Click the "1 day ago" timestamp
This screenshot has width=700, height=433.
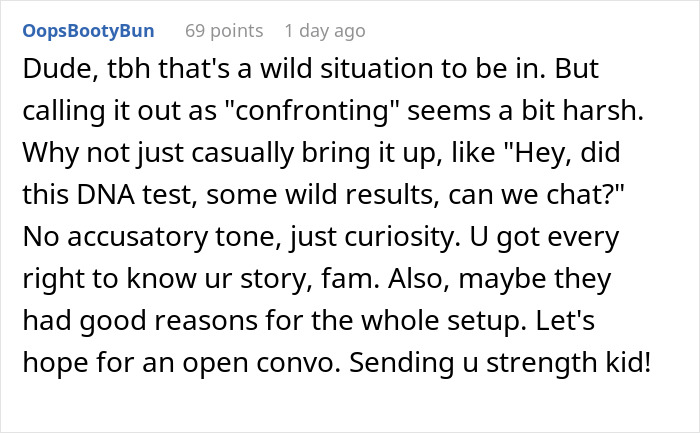tap(324, 31)
